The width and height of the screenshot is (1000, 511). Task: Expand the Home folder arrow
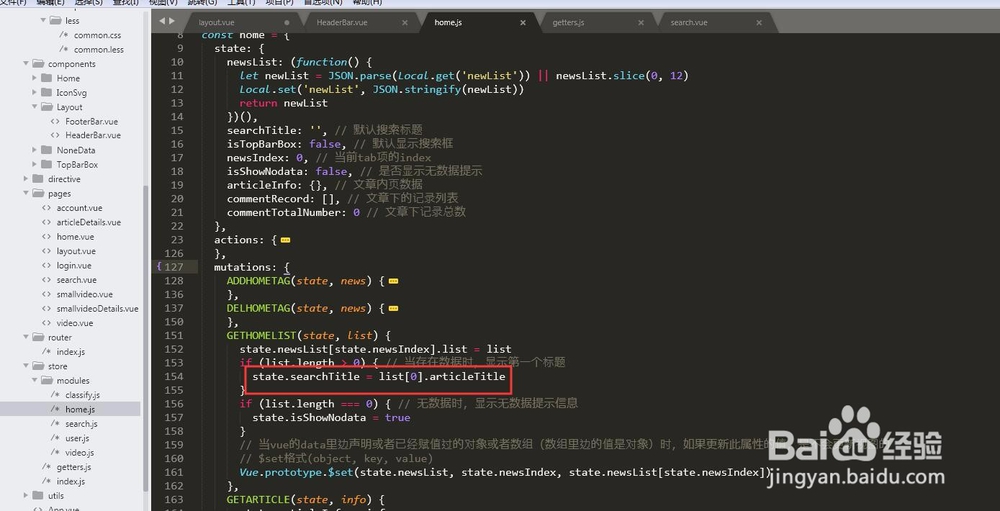click(34, 78)
